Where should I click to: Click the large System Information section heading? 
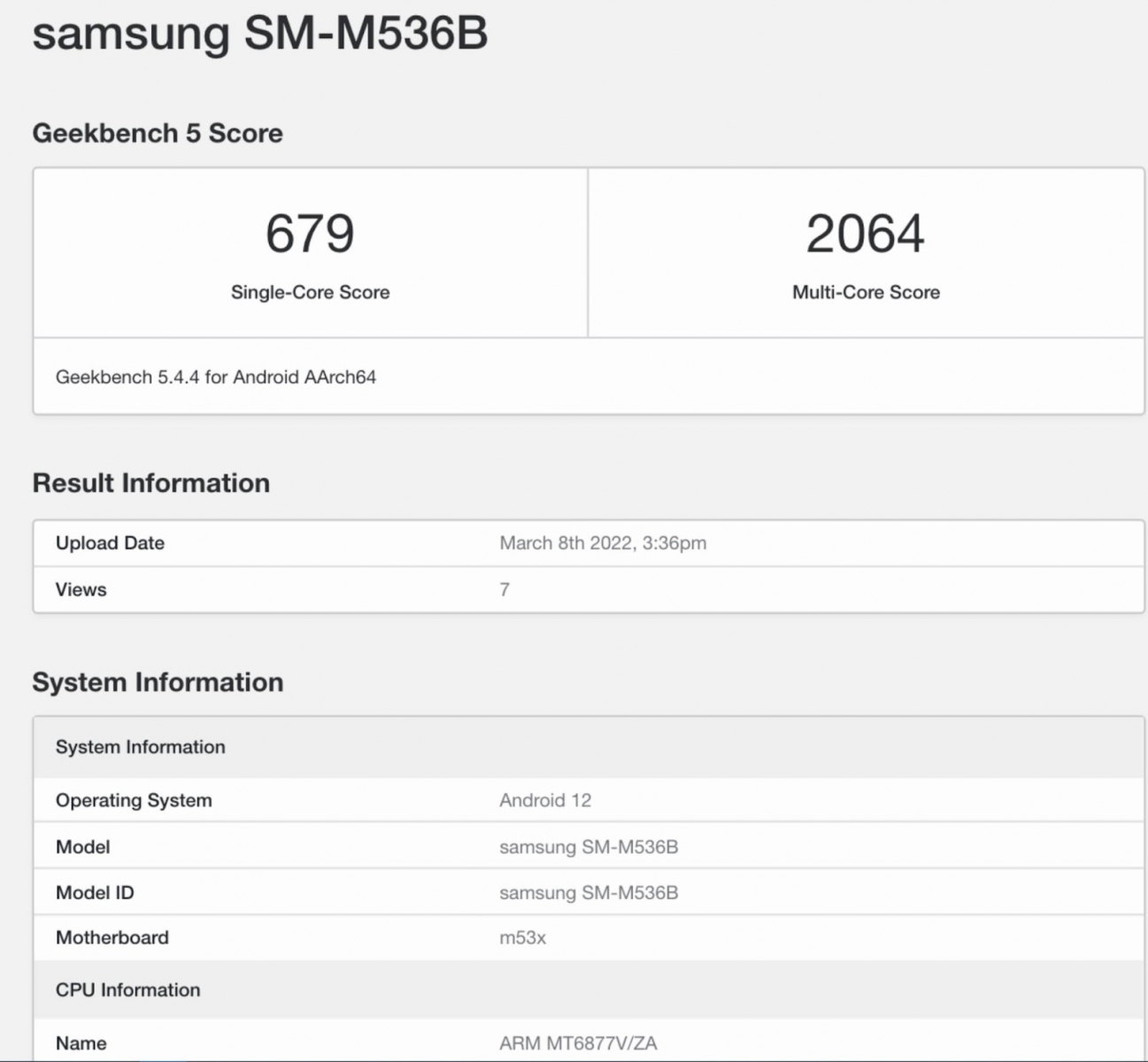pyautogui.click(x=158, y=682)
